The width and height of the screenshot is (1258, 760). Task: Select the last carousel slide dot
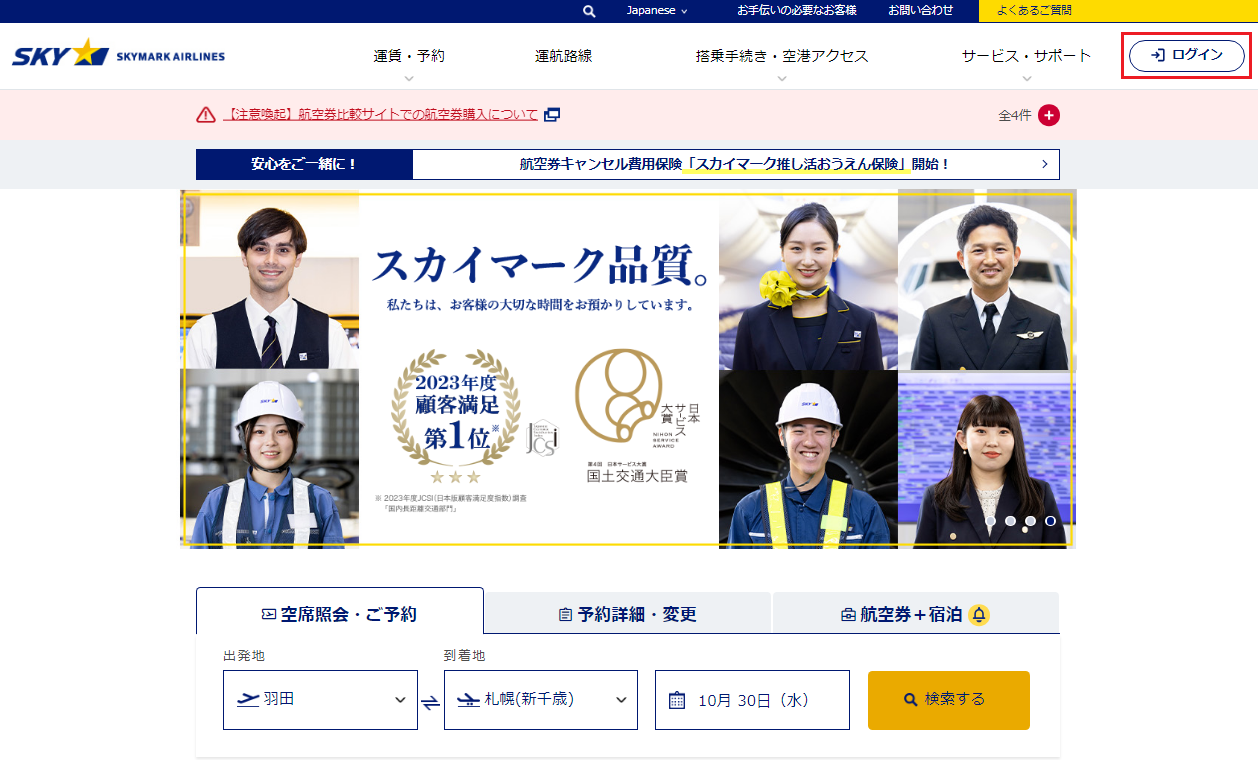tap(1050, 521)
